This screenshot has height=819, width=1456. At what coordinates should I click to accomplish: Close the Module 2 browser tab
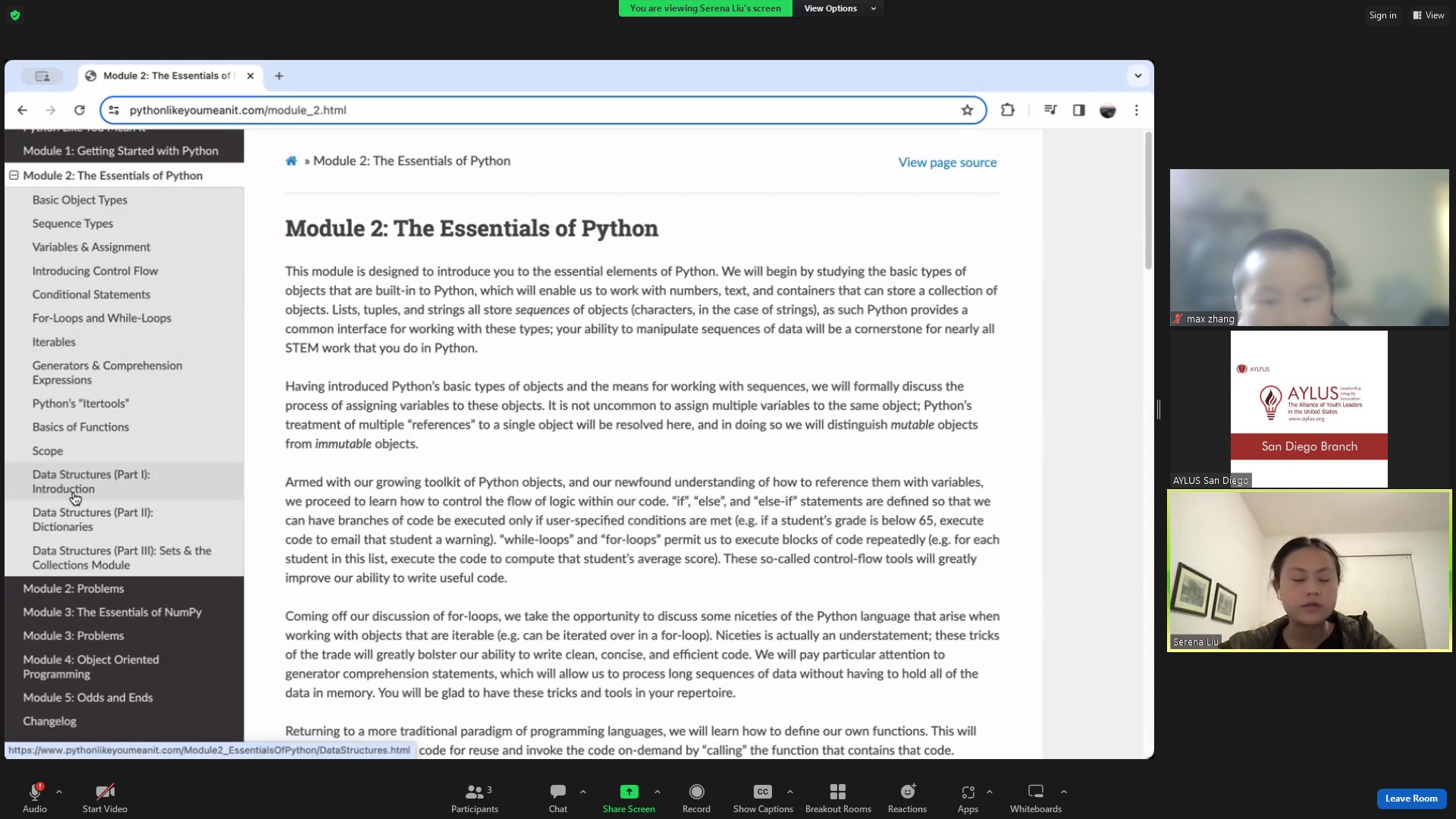click(250, 76)
